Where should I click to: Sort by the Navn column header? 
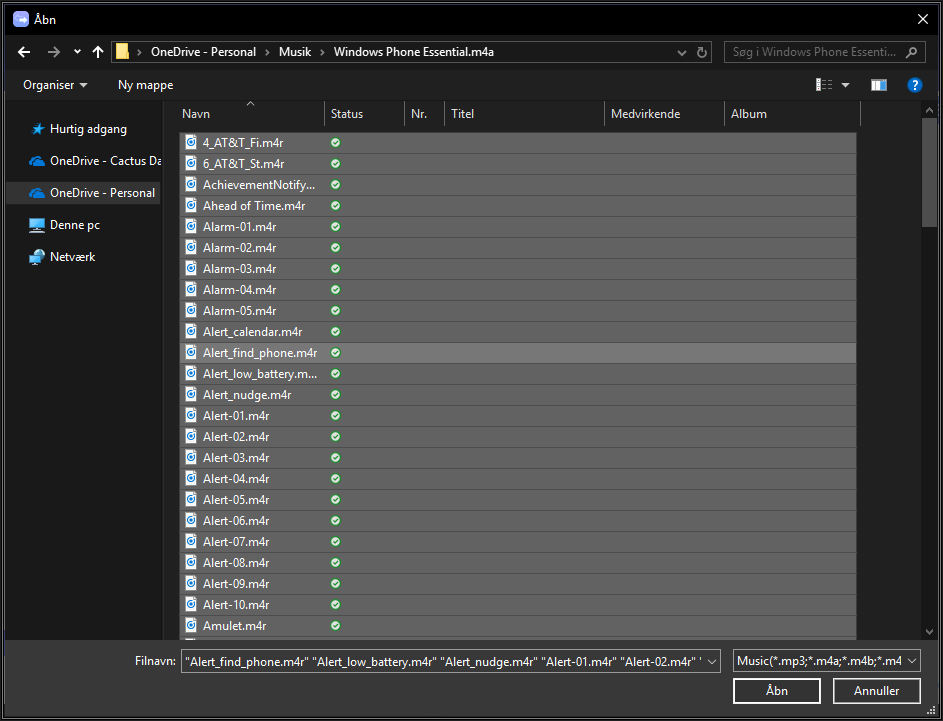pos(251,114)
